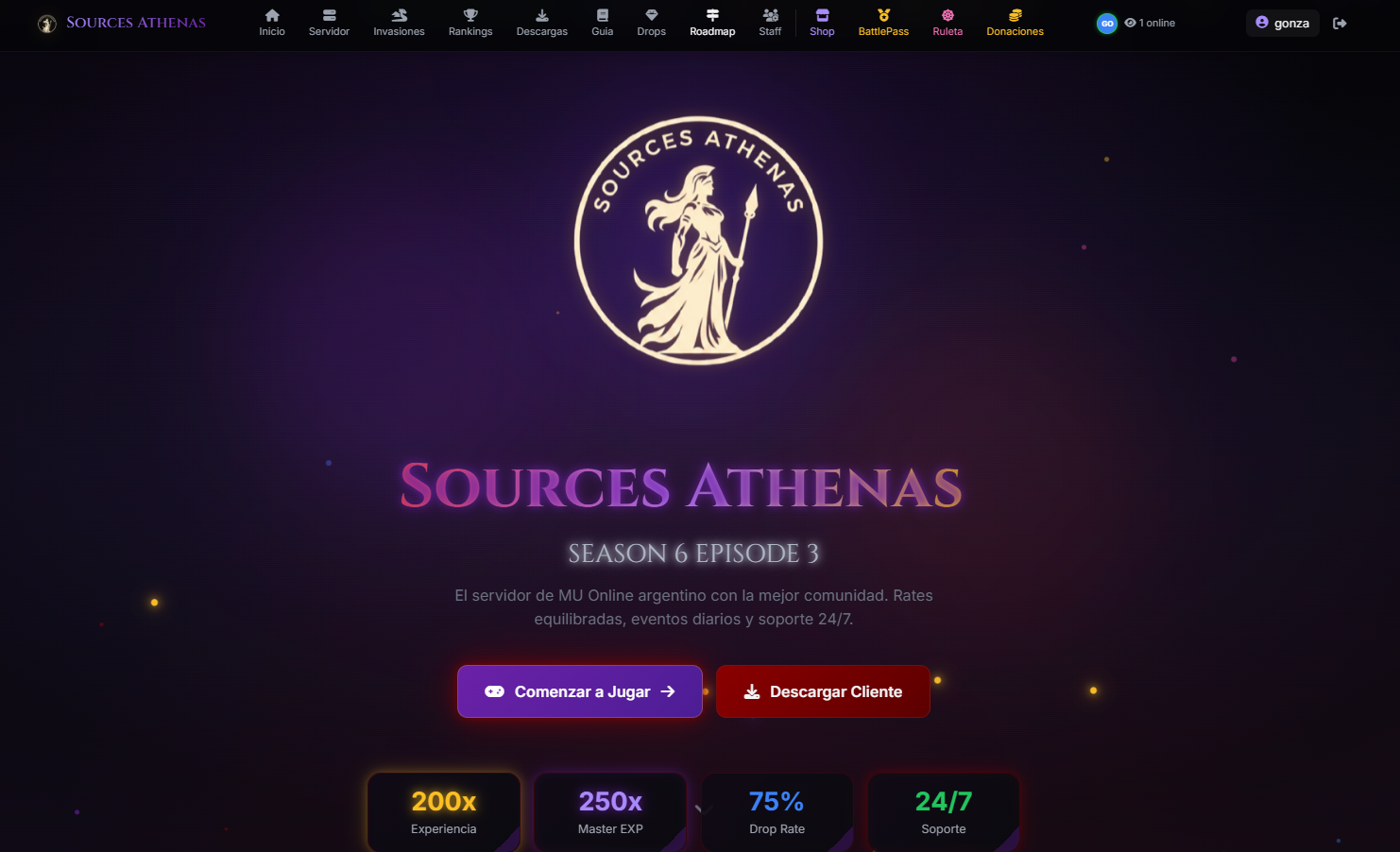
Task: Click the 1 online status indicator
Action: [1150, 23]
